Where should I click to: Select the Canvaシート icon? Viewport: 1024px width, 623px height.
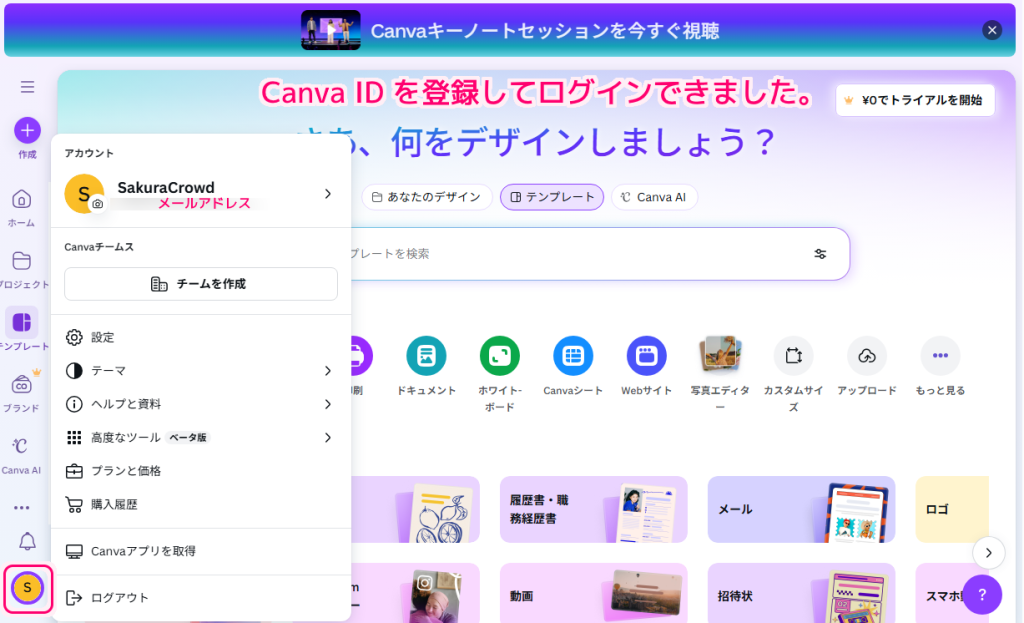pyautogui.click(x=572, y=355)
